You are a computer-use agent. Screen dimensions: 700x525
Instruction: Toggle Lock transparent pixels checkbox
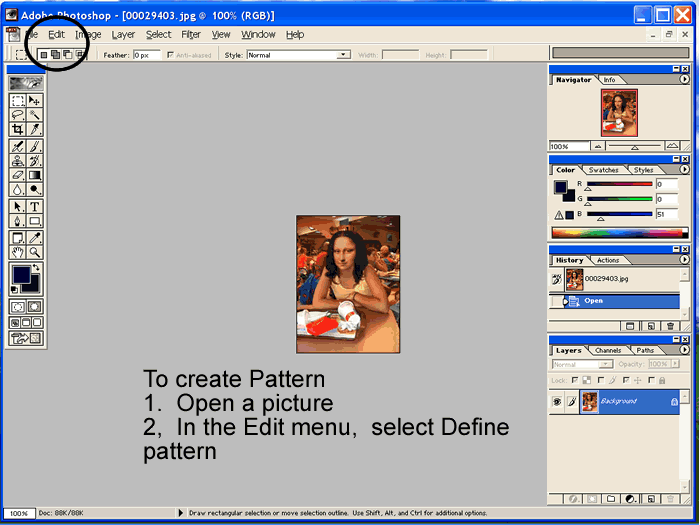(x=575, y=380)
